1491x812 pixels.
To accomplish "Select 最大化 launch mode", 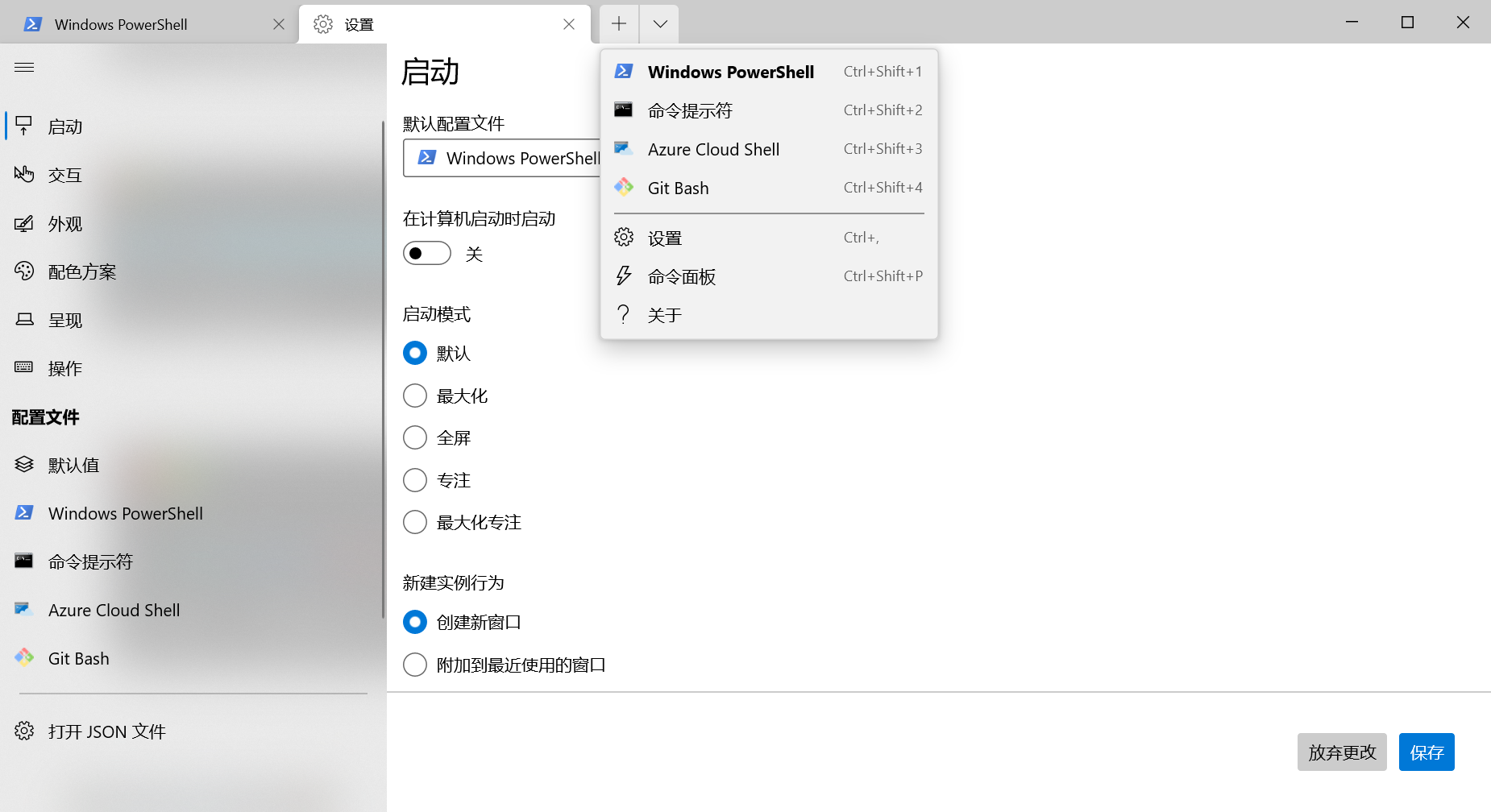I will 415,396.
